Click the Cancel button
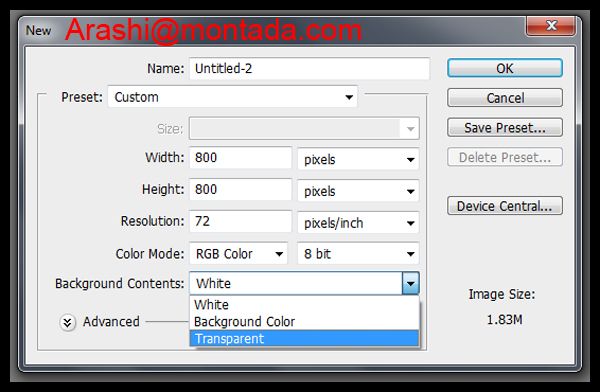This screenshot has height=392, width=600. click(505, 98)
